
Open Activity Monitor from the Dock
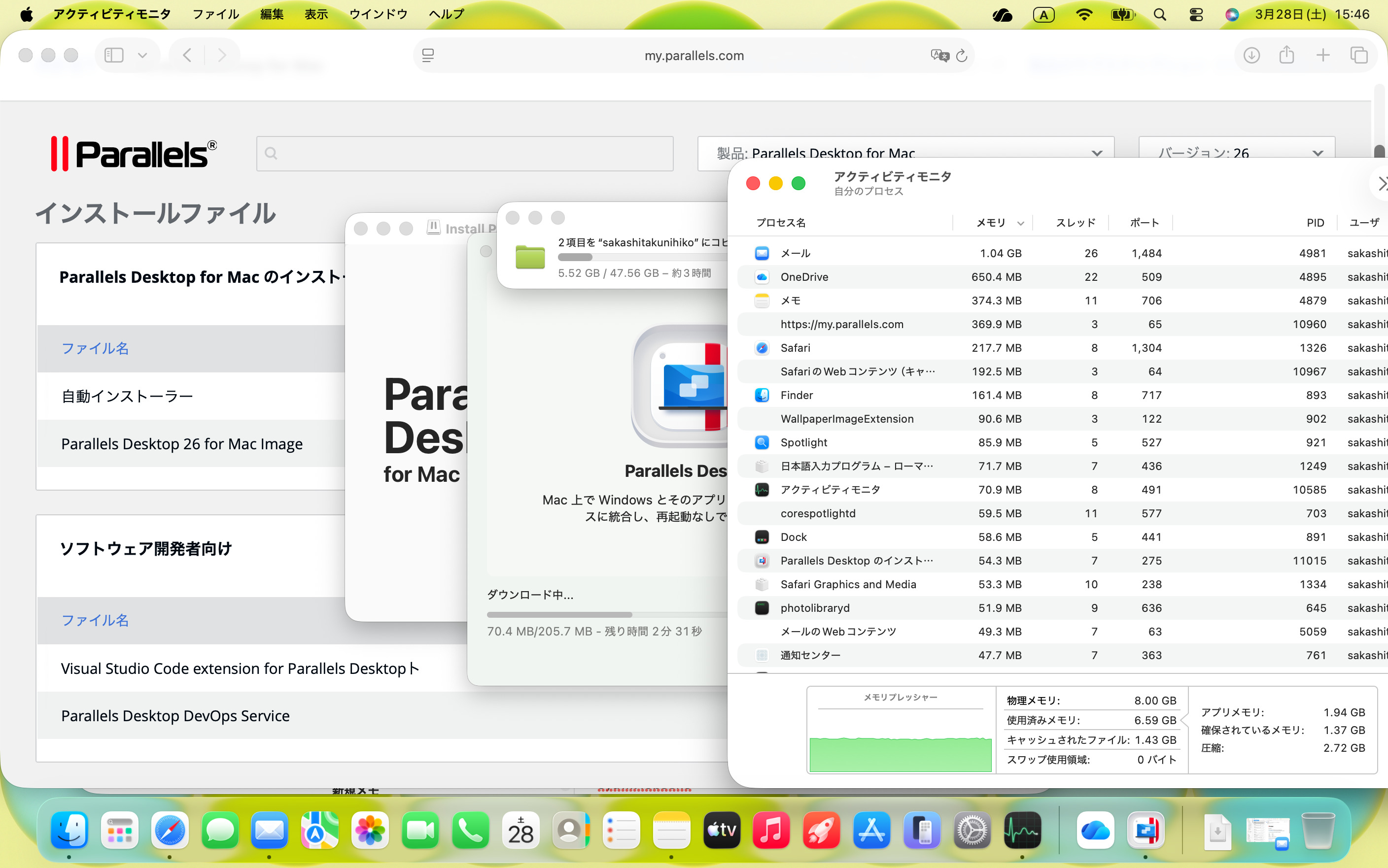(1022, 831)
